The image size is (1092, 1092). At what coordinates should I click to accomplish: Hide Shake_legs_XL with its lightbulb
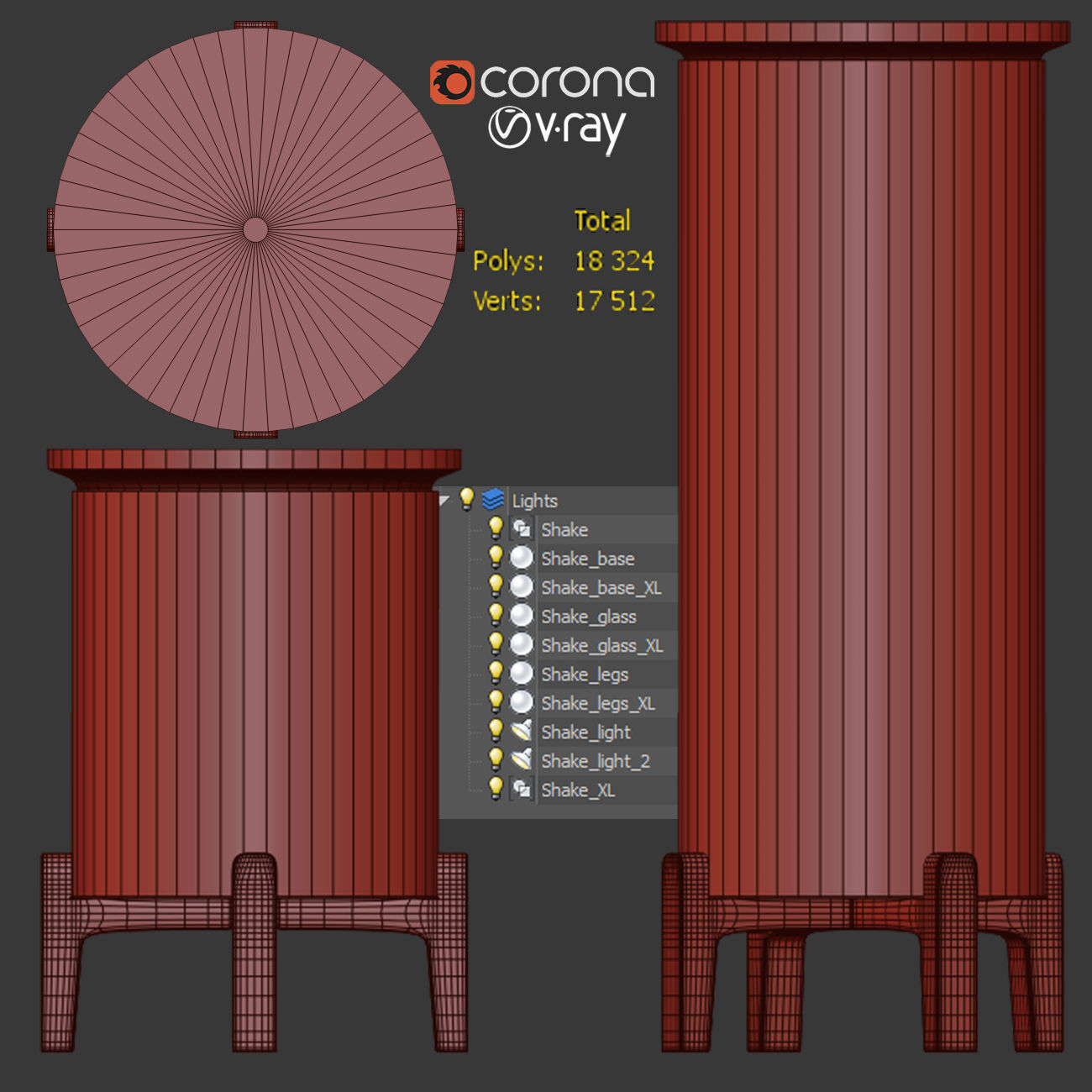click(496, 702)
